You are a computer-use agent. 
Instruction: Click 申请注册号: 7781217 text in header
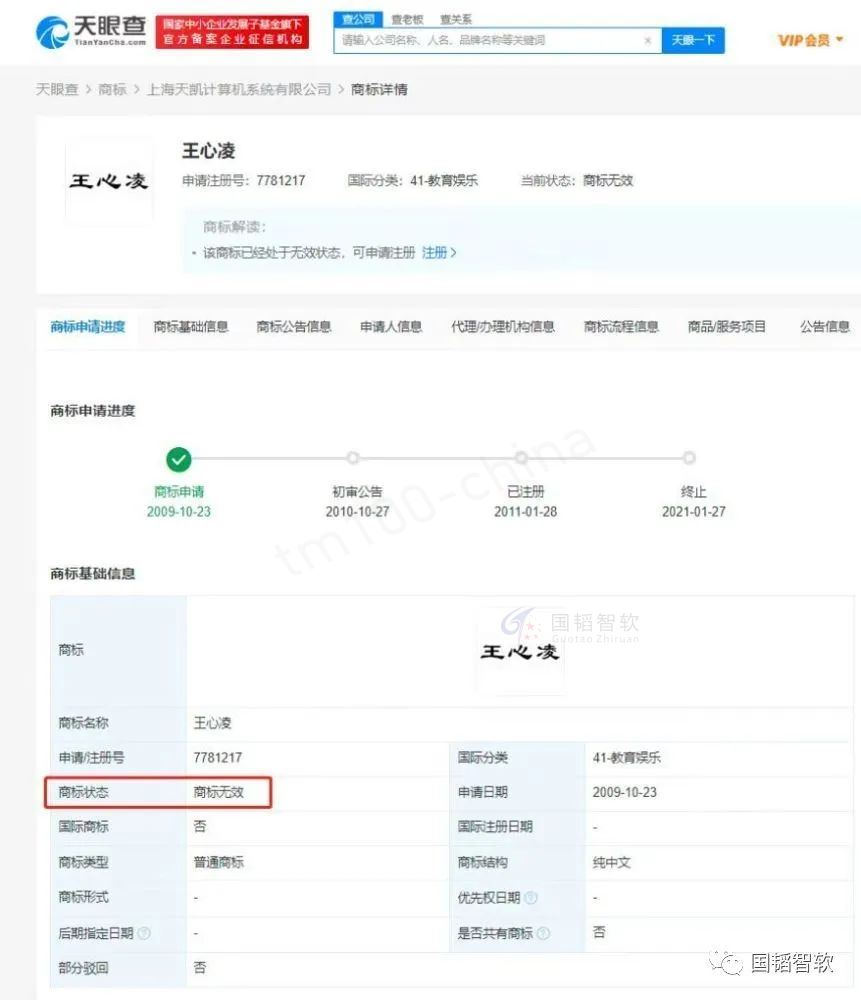click(244, 180)
